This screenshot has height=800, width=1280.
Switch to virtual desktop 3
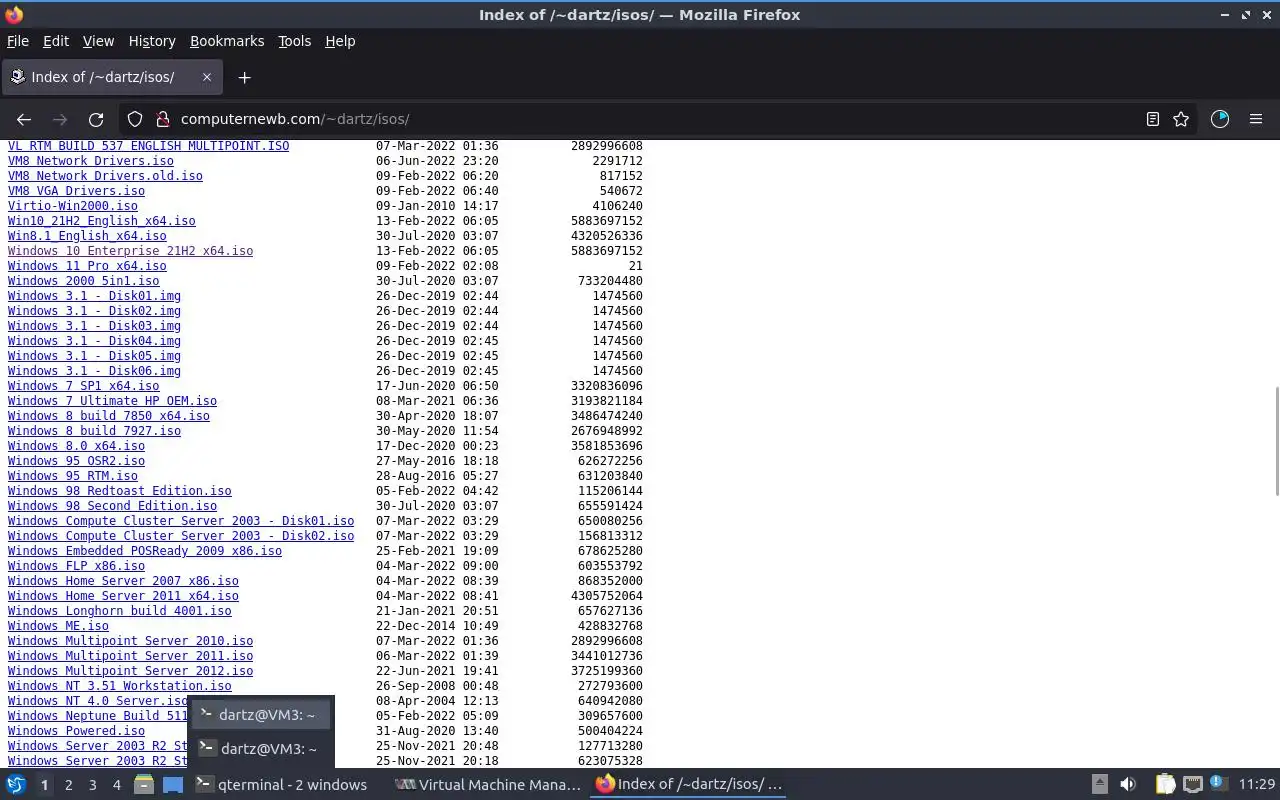tap(92, 785)
